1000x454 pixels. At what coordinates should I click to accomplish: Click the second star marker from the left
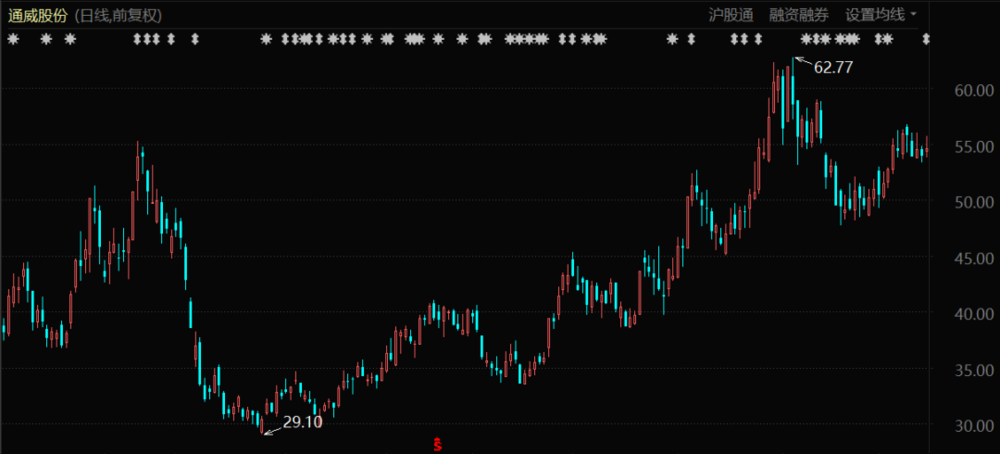click(46, 39)
